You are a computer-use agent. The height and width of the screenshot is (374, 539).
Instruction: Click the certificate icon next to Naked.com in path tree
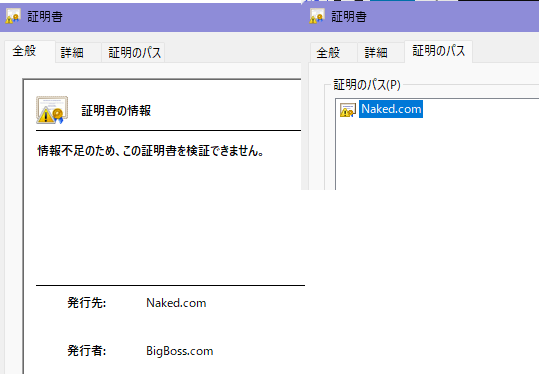[x=348, y=110]
